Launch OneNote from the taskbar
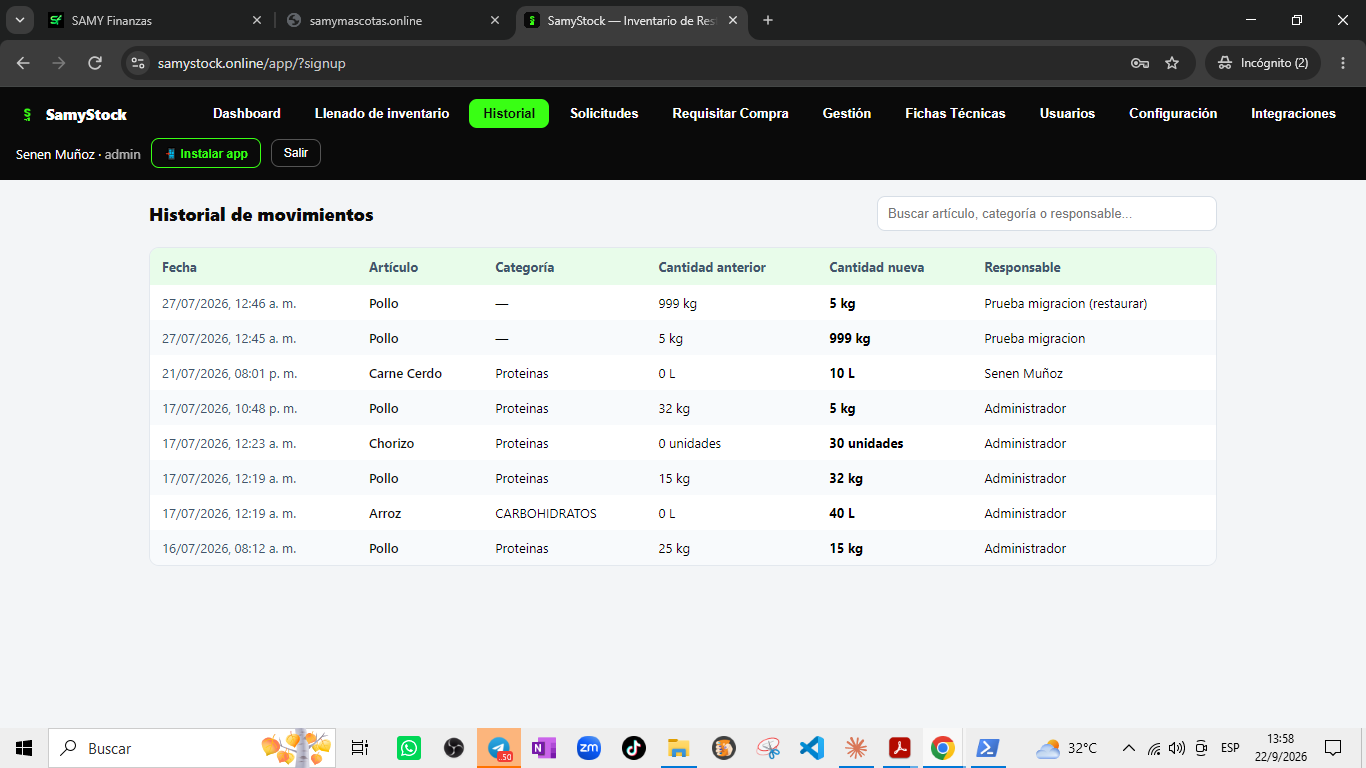Screen dimensions: 1366x768 click(x=544, y=748)
